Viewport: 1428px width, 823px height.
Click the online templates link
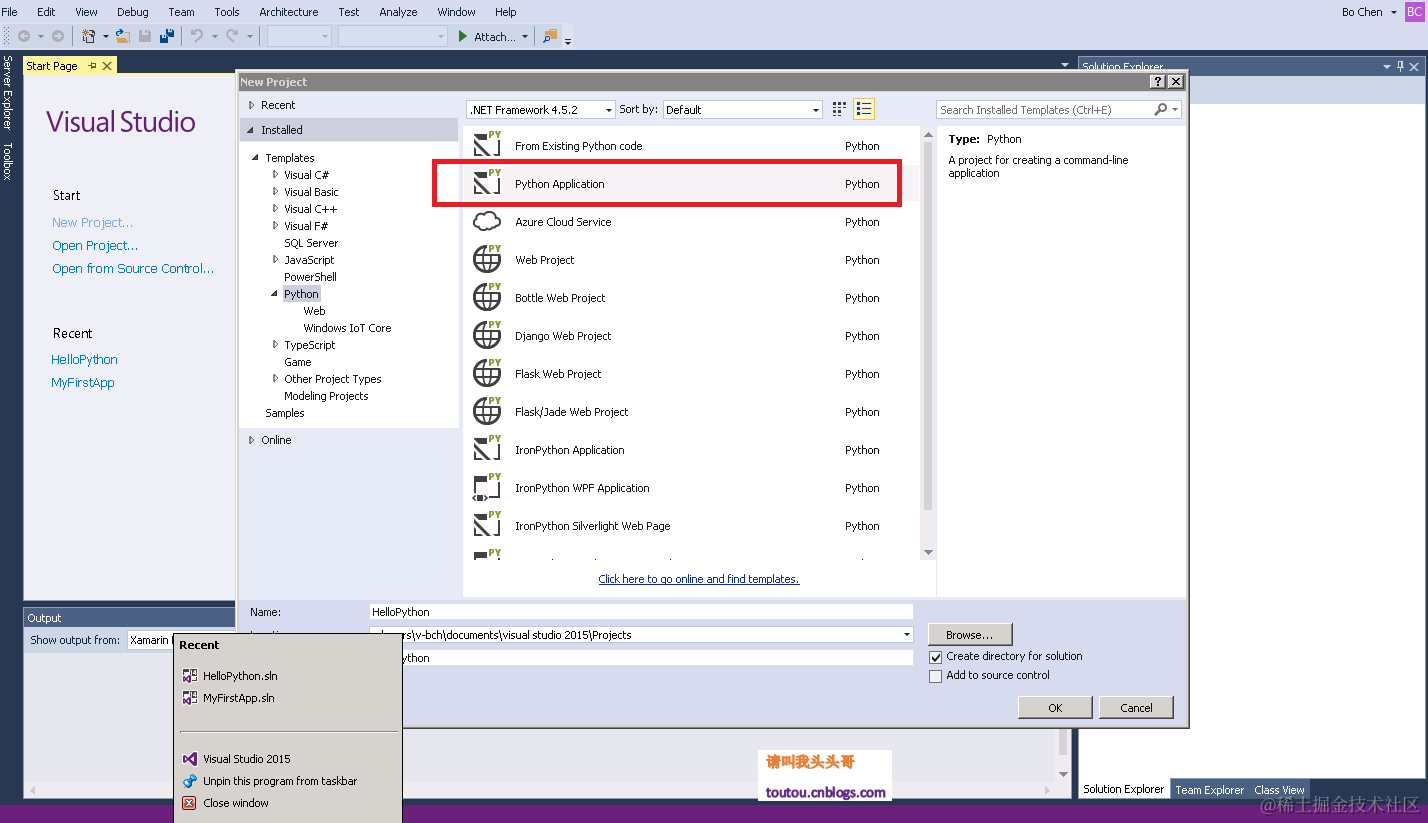tap(699, 579)
